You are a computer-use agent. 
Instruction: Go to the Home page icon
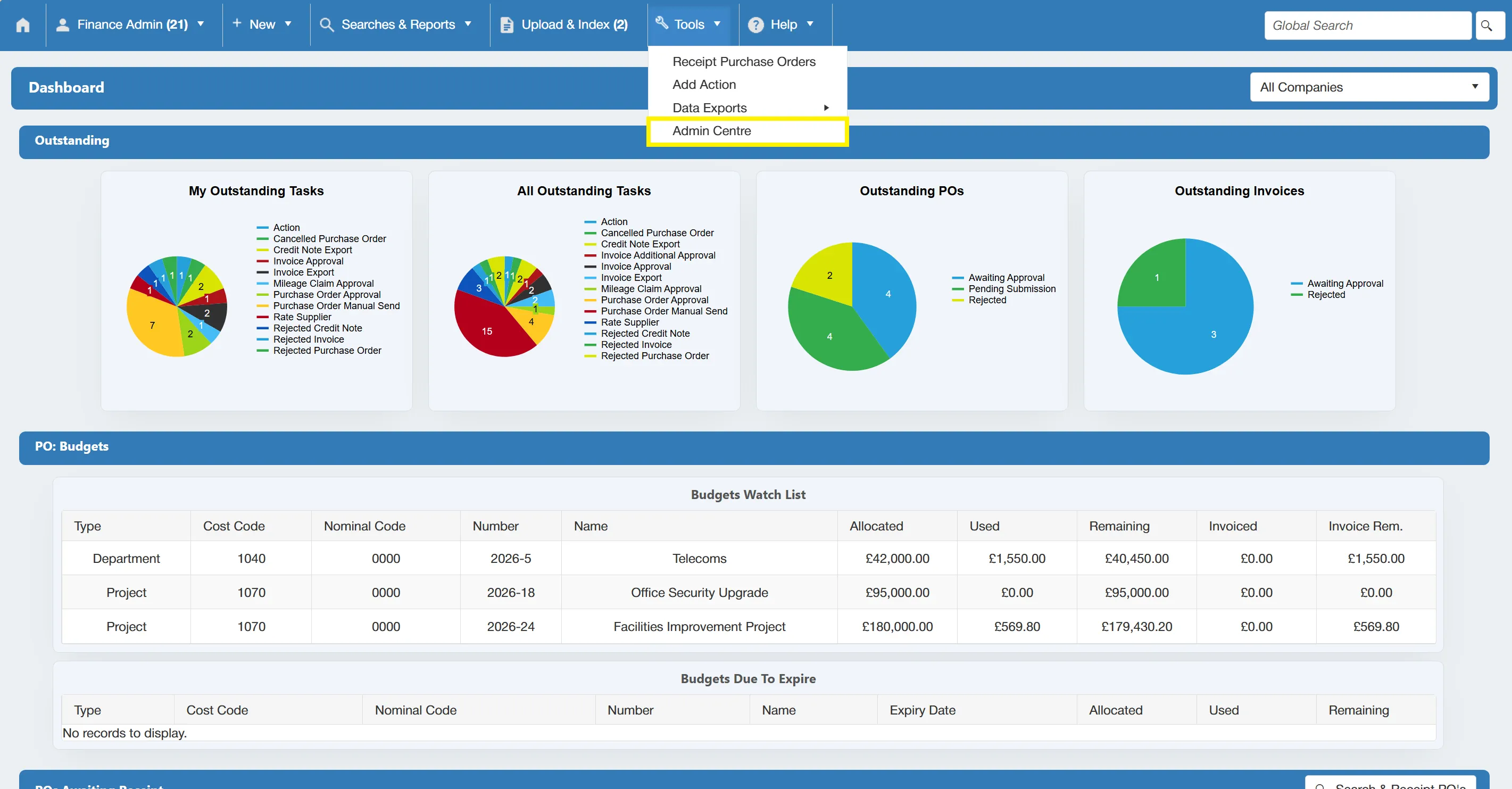pos(23,24)
